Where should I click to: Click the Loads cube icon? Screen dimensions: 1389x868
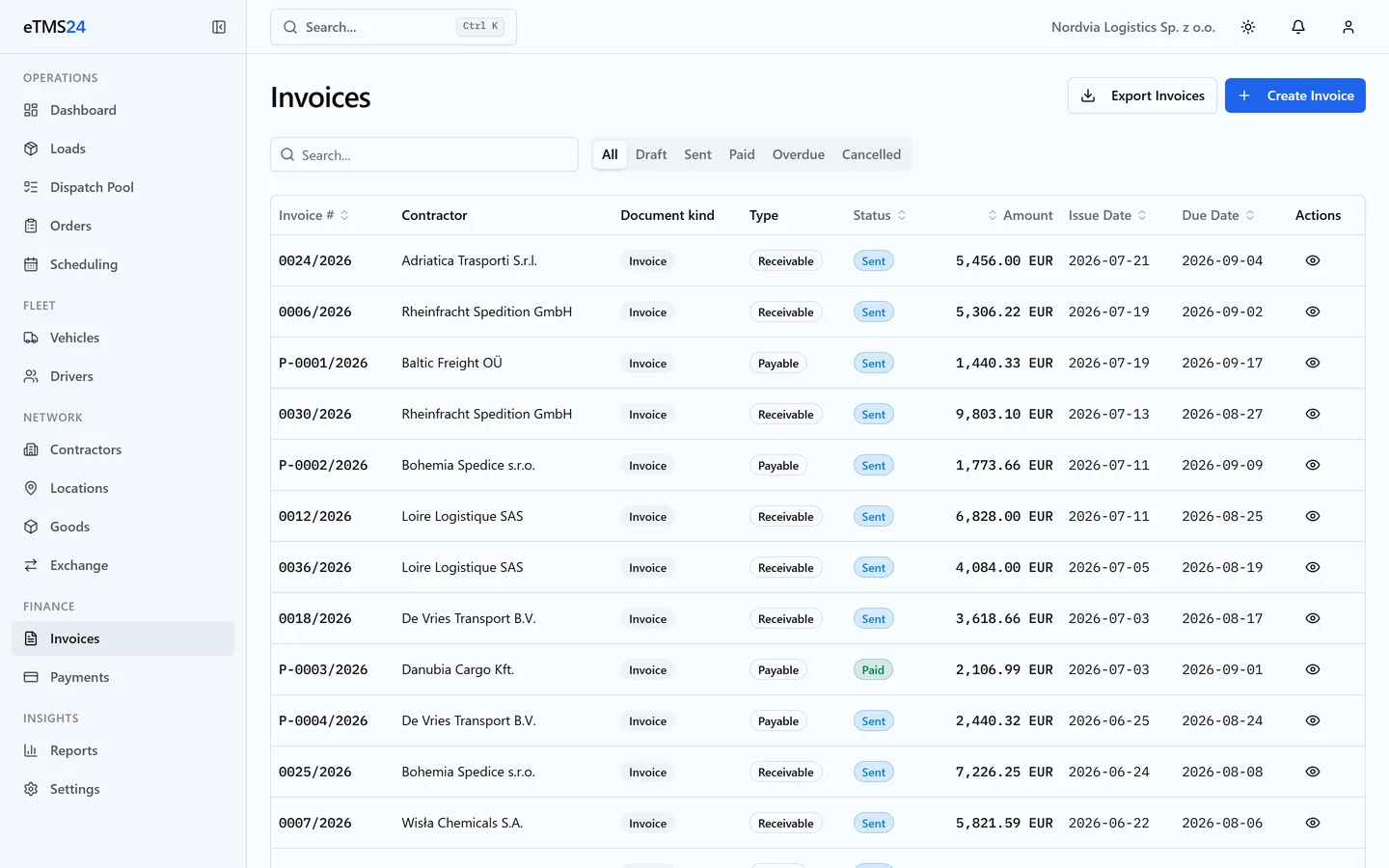(x=31, y=149)
